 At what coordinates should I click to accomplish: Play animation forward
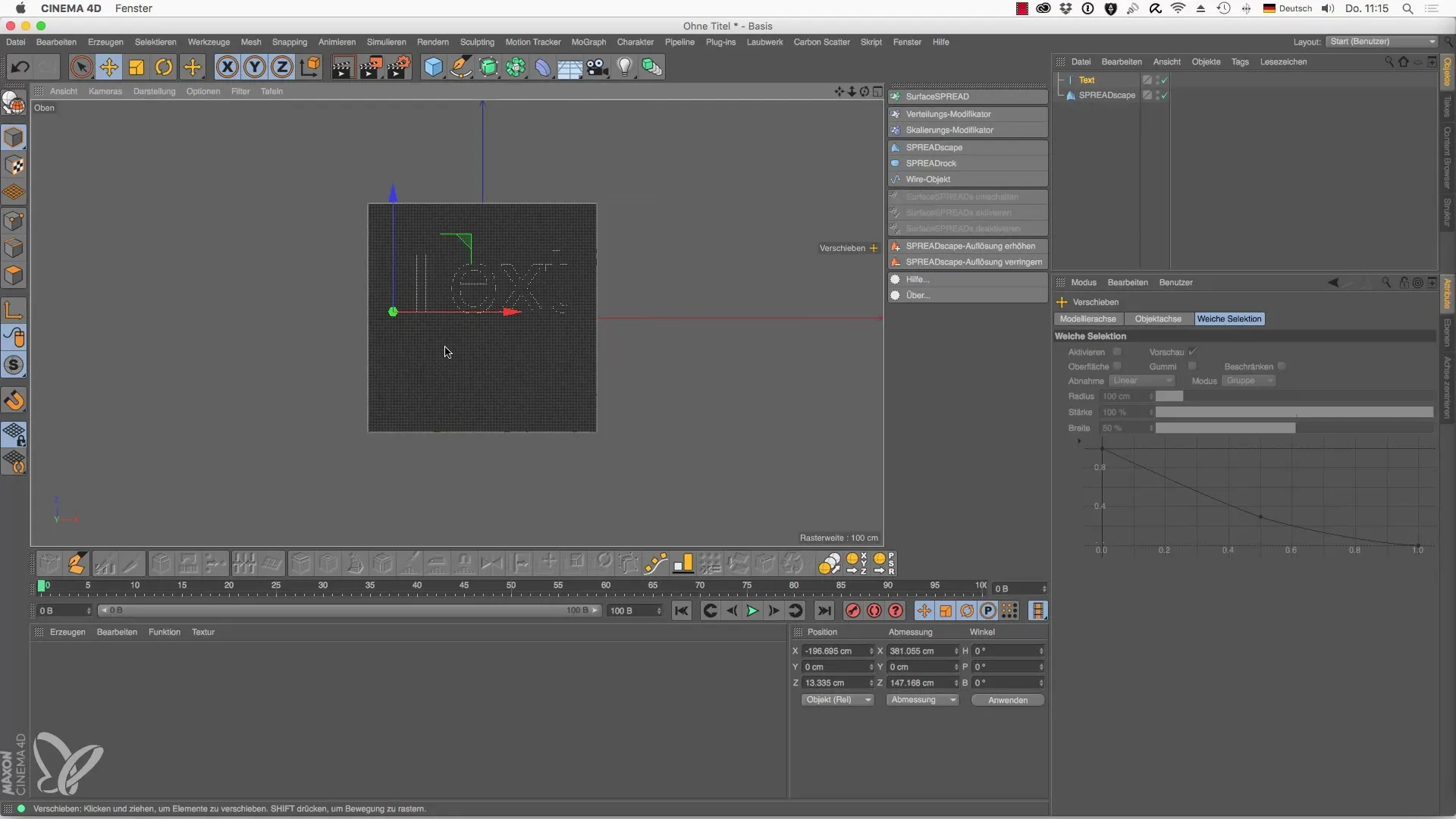click(x=752, y=611)
